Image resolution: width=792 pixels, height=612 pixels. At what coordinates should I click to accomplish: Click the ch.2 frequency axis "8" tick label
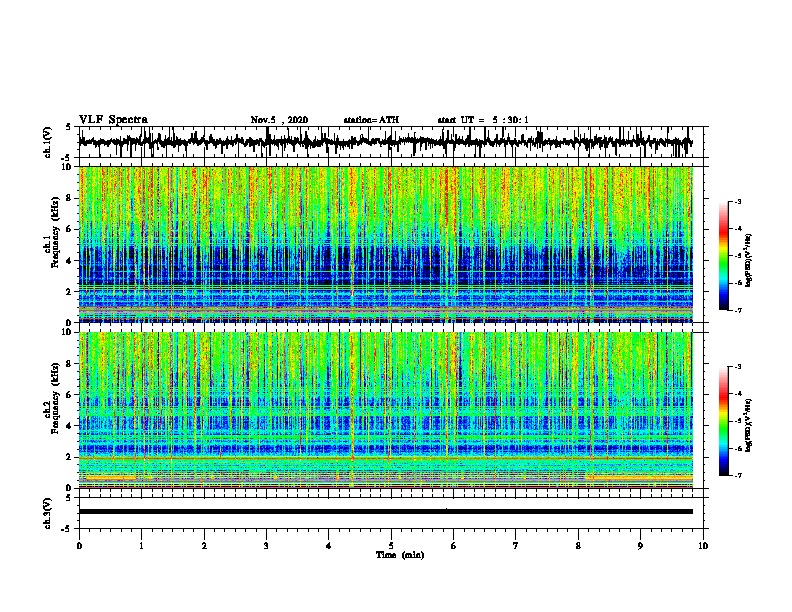tap(69, 364)
